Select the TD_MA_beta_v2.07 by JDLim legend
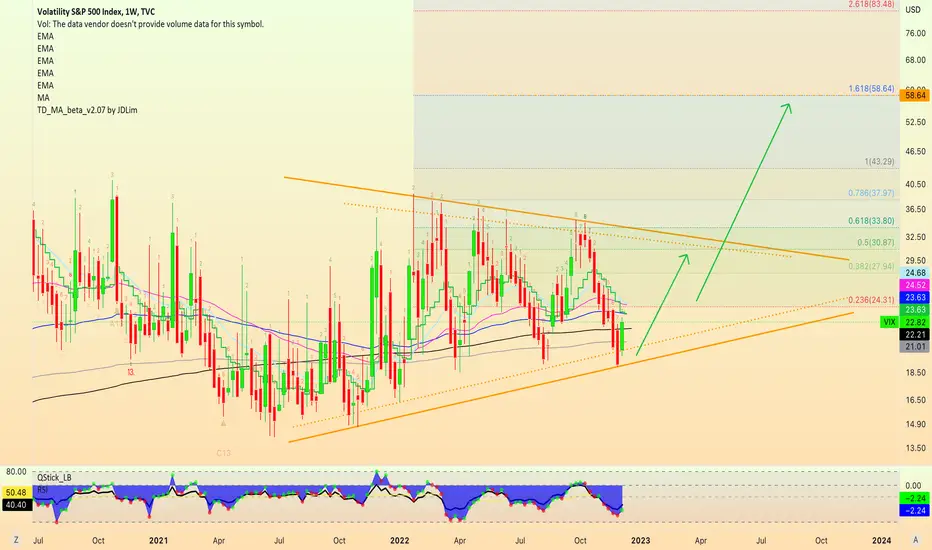This screenshot has height=550, width=932. (x=87, y=110)
